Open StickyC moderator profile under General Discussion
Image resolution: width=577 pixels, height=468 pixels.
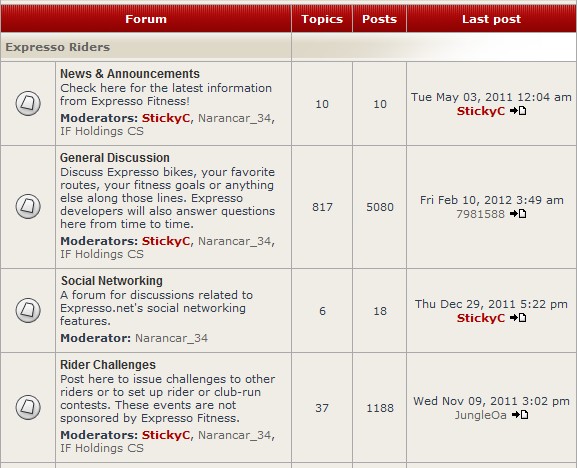pos(166,241)
